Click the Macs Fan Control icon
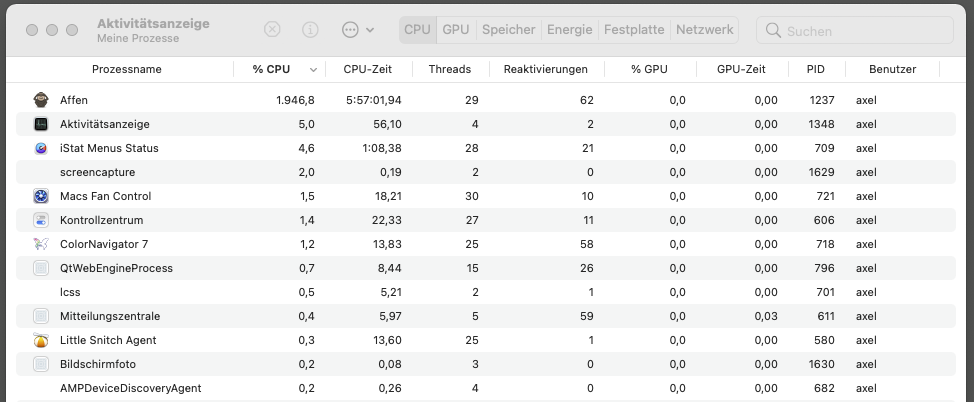 click(x=41, y=196)
